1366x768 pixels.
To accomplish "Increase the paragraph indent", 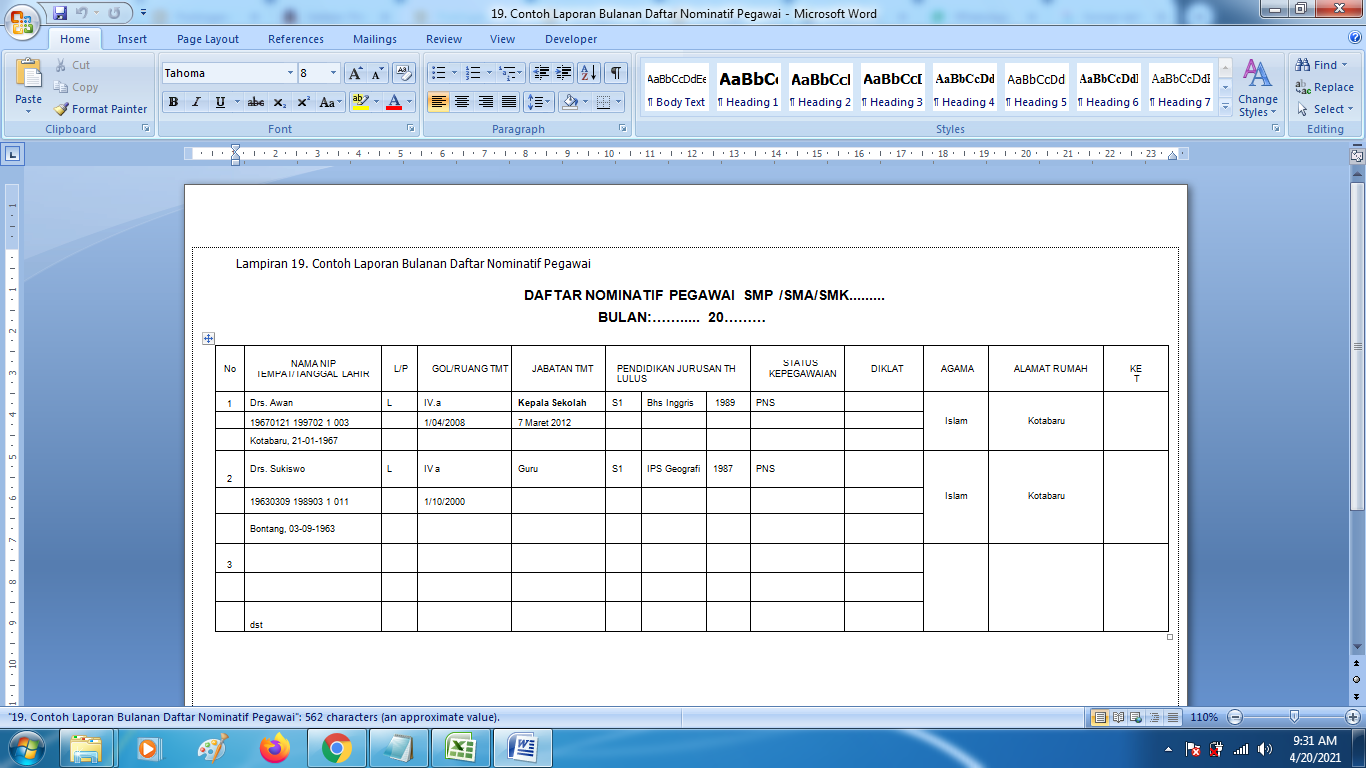I will pyautogui.click(x=564, y=73).
